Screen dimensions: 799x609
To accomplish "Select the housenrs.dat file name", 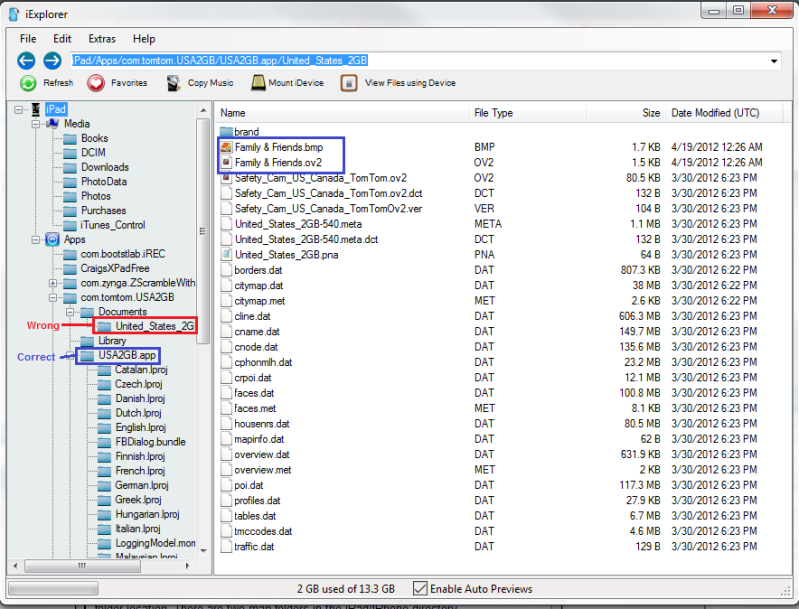I will pos(261,424).
